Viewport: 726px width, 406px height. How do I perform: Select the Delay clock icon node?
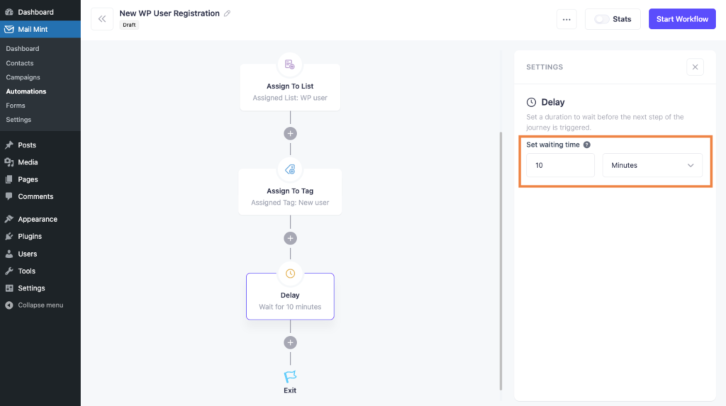click(x=290, y=274)
